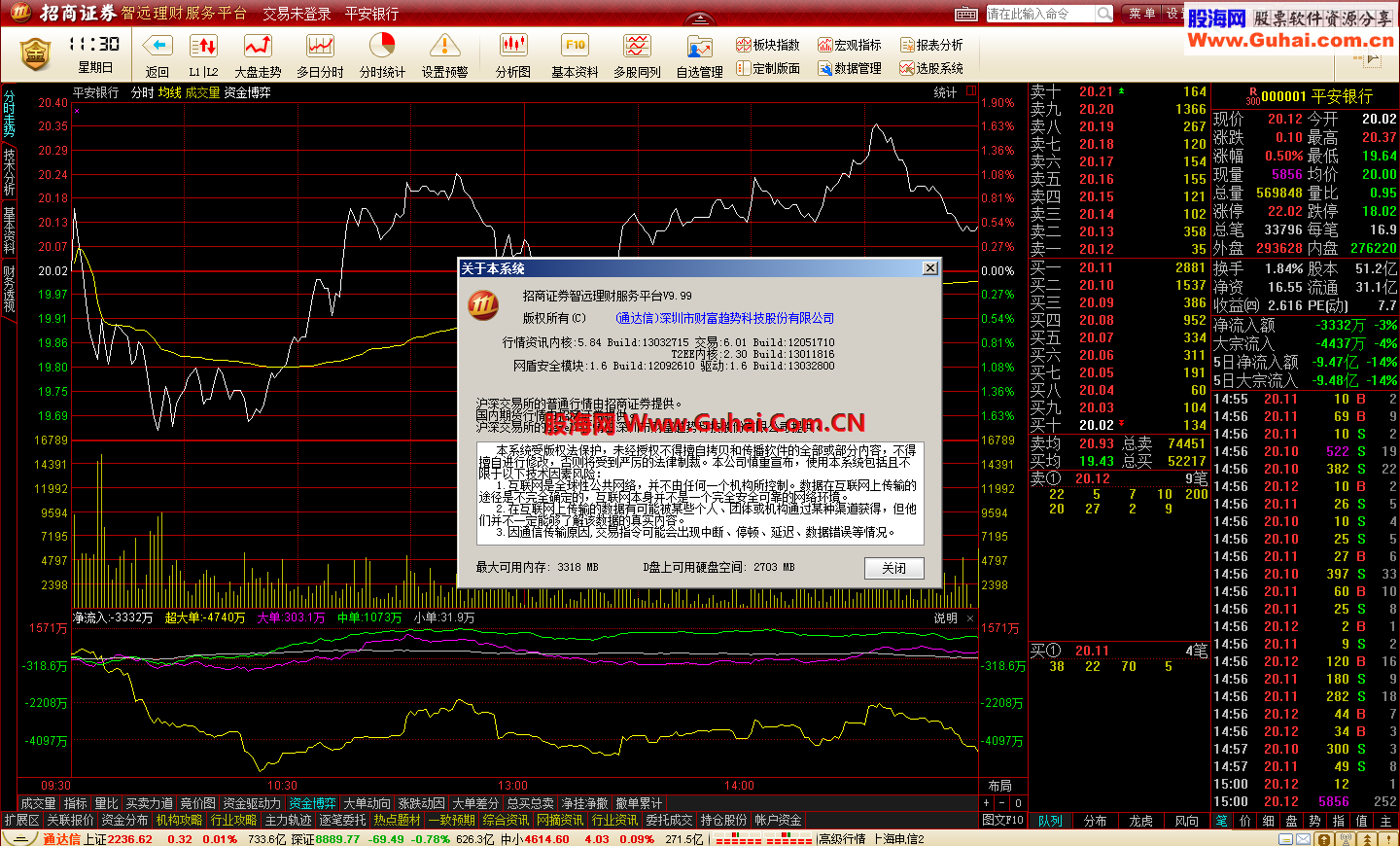Click 扩展区 bottom tab
This screenshot has height=846, width=1400.
click(x=21, y=821)
